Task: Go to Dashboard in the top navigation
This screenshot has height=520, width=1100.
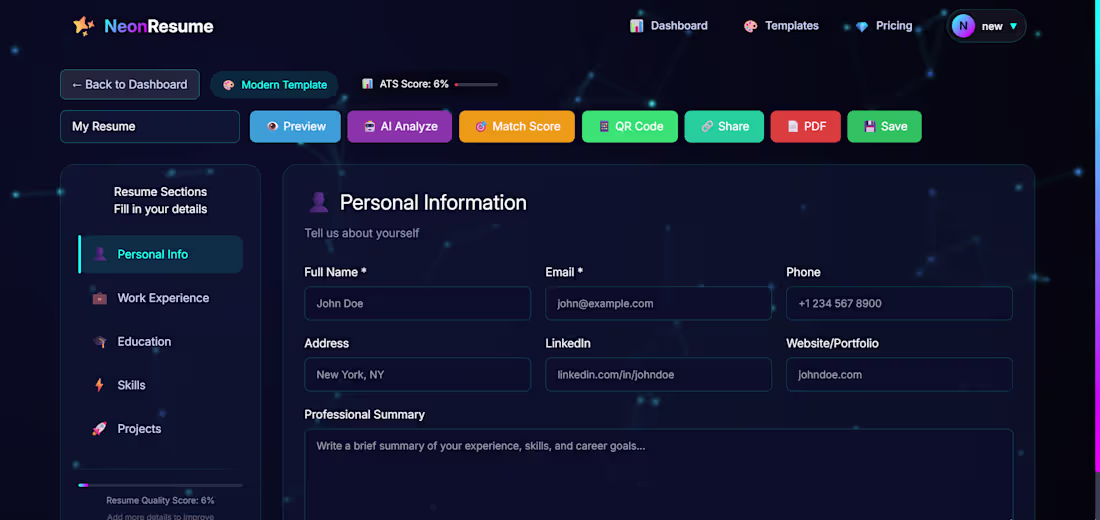Action: click(x=669, y=26)
